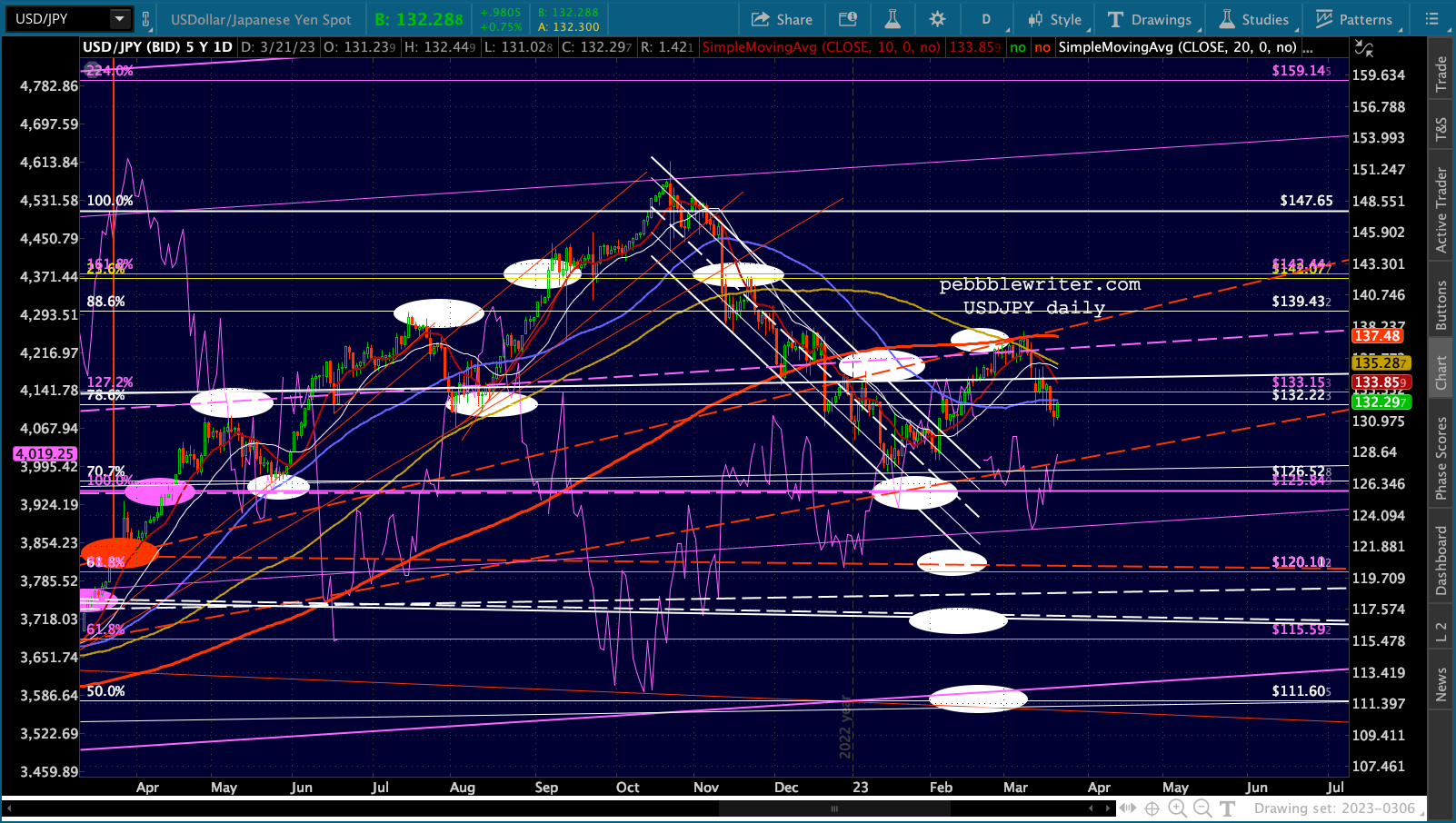The width and height of the screenshot is (1456, 823).
Task: Click the 88.6% Fibonacci label
Action: point(105,302)
